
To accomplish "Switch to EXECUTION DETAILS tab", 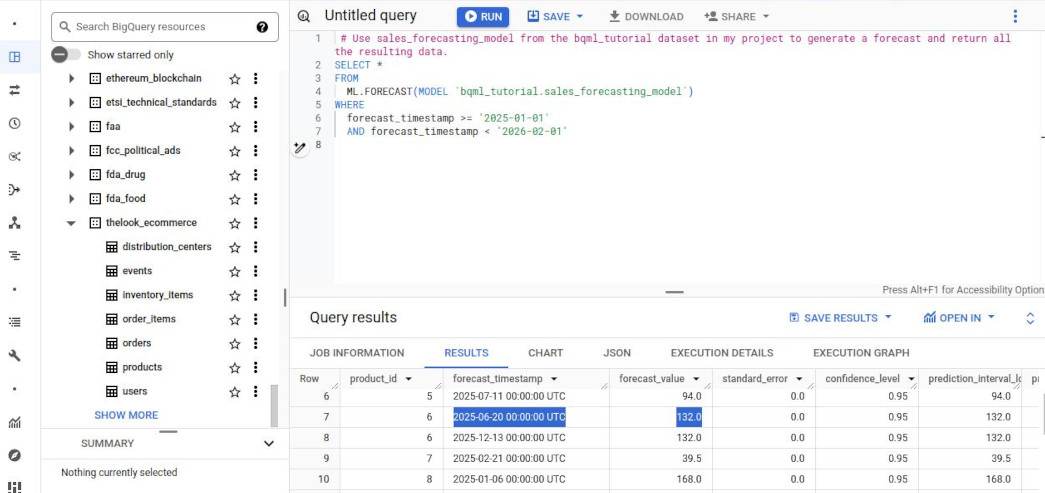I will click(x=722, y=353).
